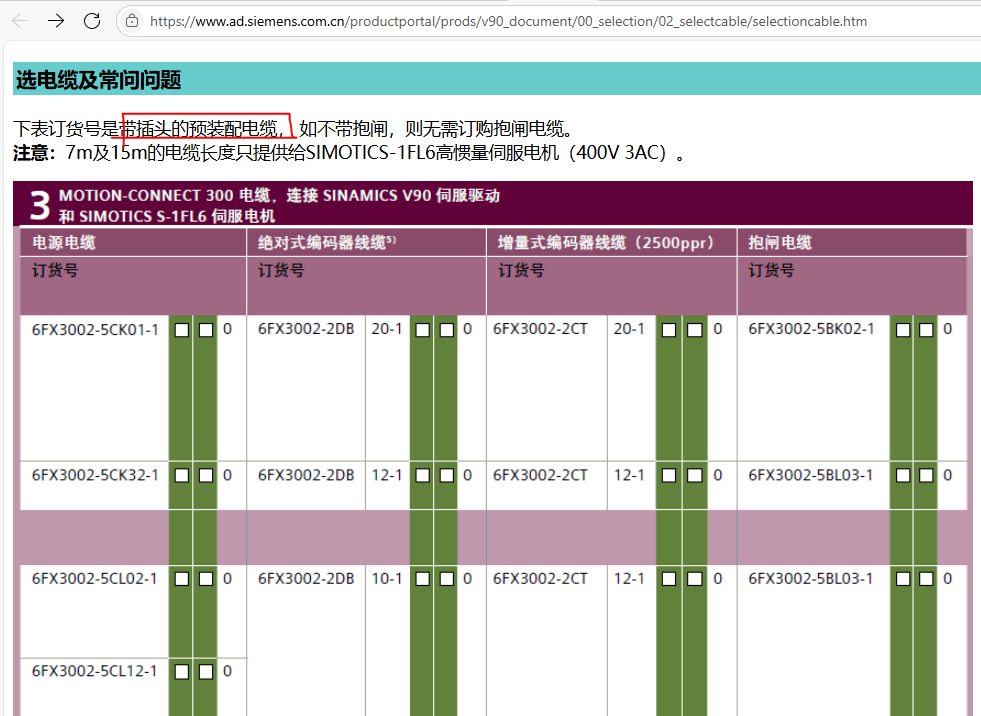Click first square box after 6FX3002-5CL12-1
The image size is (981, 716).
pos(182,672)
